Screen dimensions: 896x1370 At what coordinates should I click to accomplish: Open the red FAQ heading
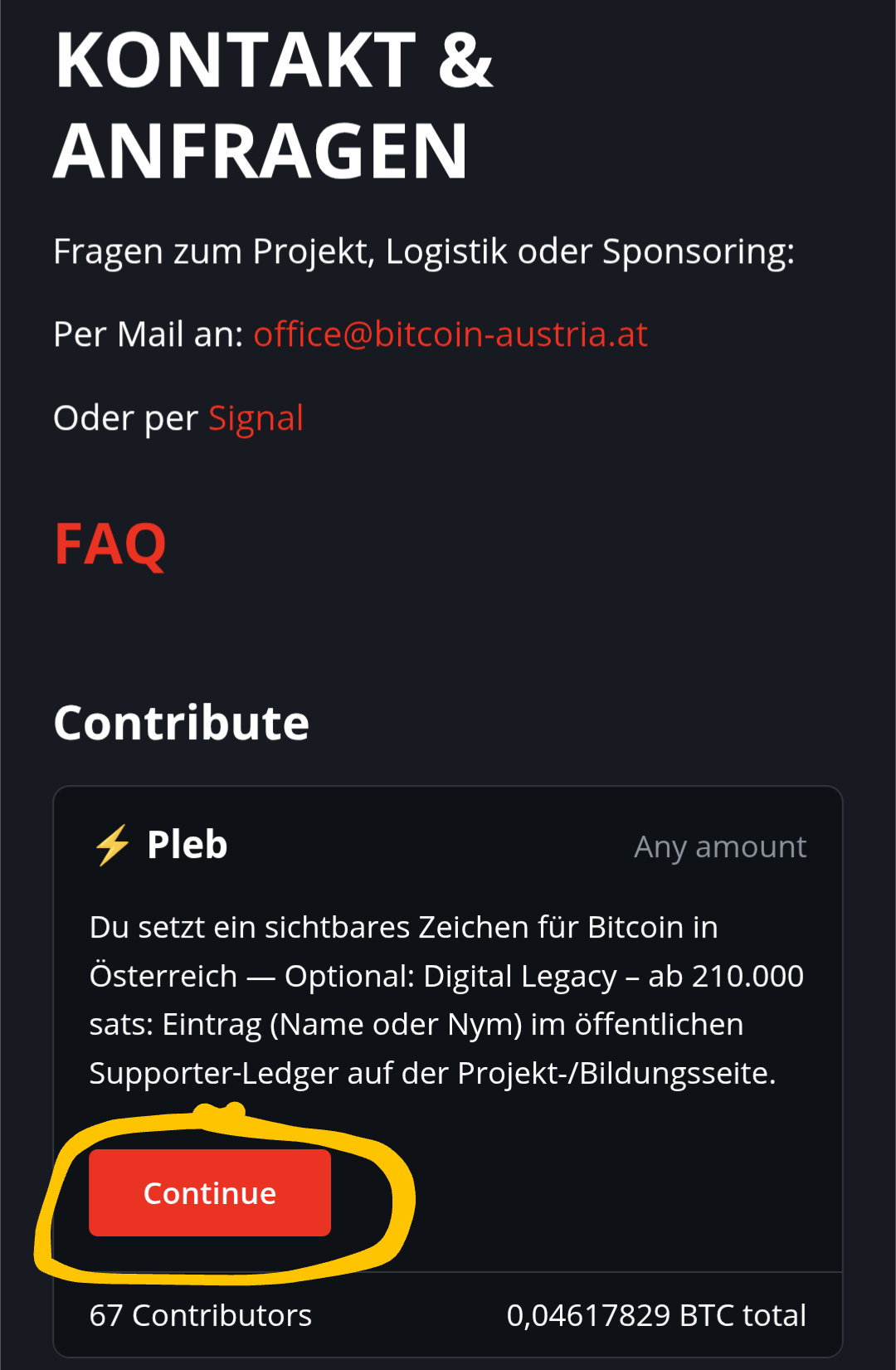[110, 544]
